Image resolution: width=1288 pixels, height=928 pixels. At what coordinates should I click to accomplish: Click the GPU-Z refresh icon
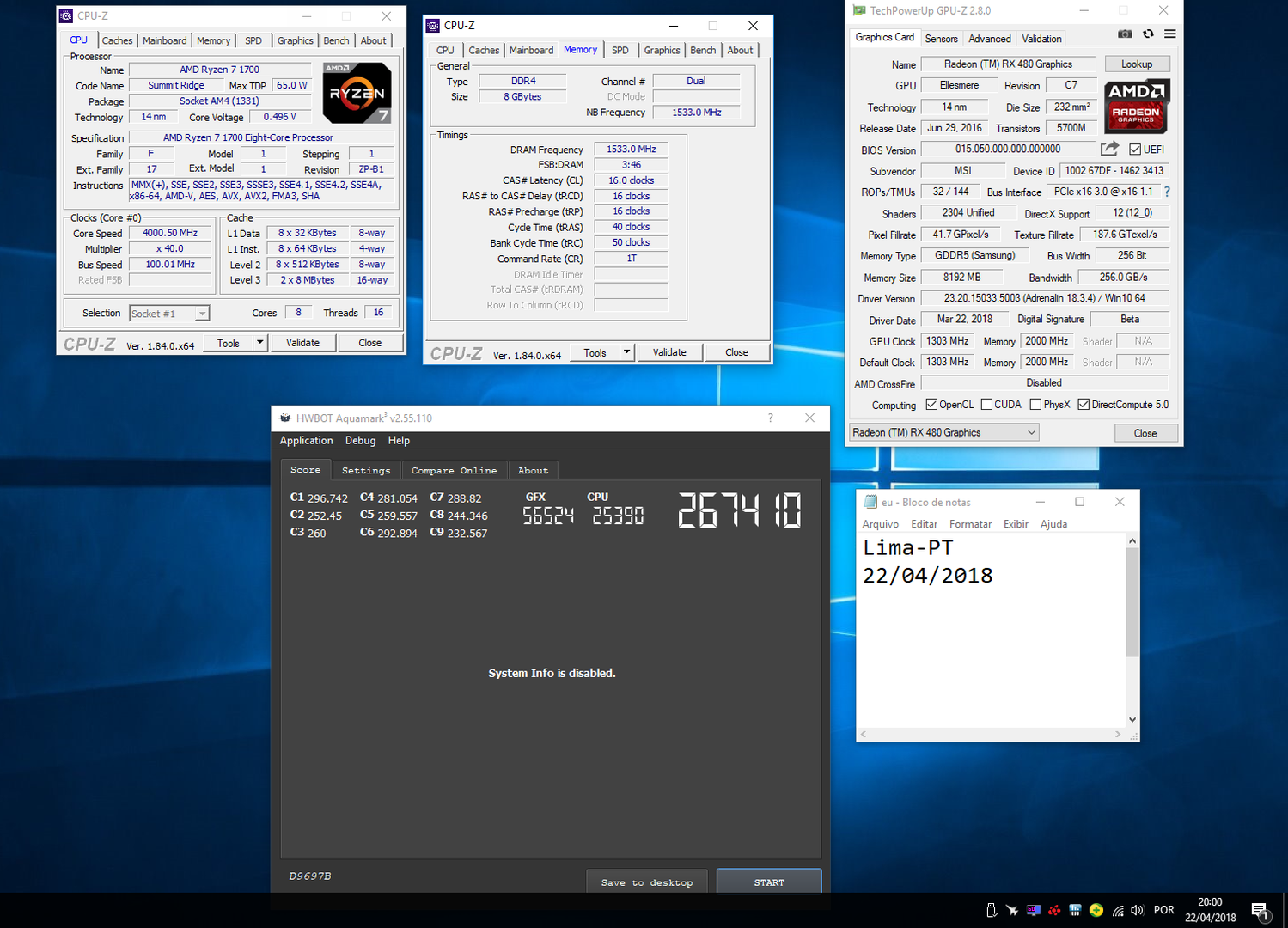1148,34
